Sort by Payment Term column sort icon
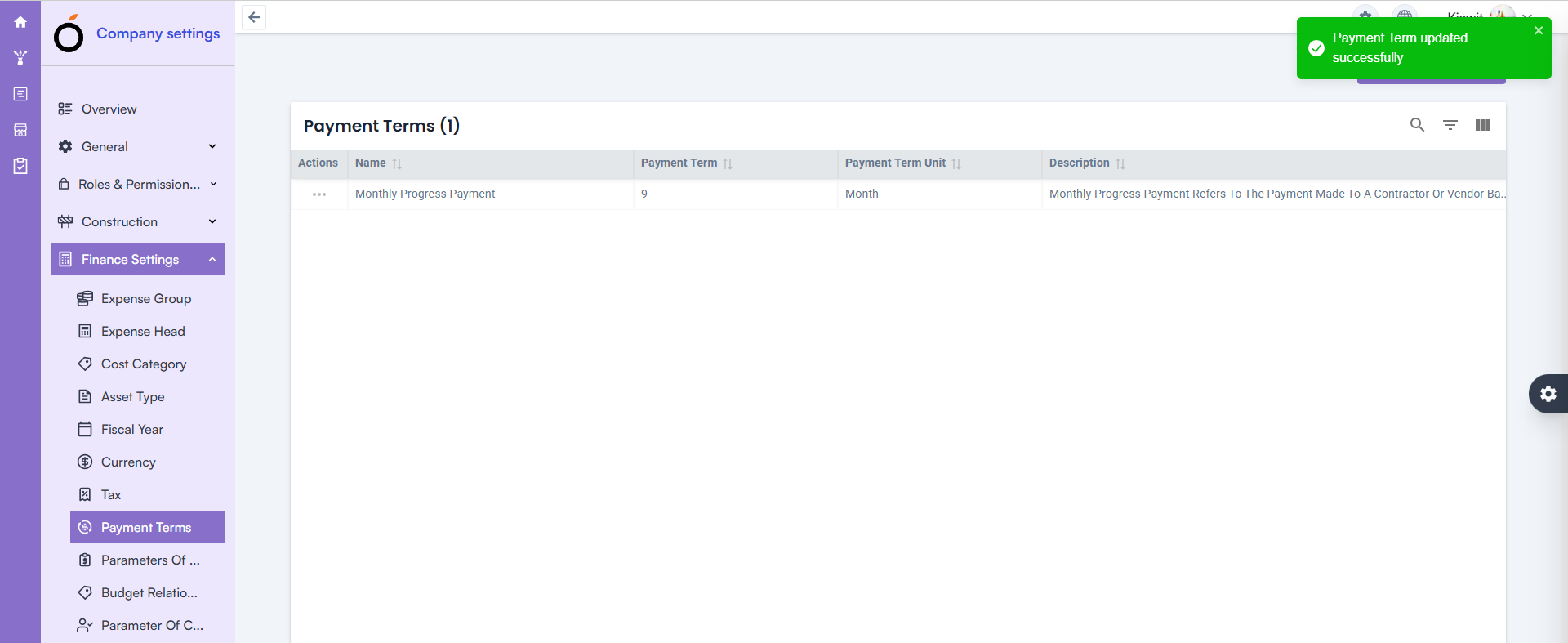 pyautogui.click(x=728, y=163)
